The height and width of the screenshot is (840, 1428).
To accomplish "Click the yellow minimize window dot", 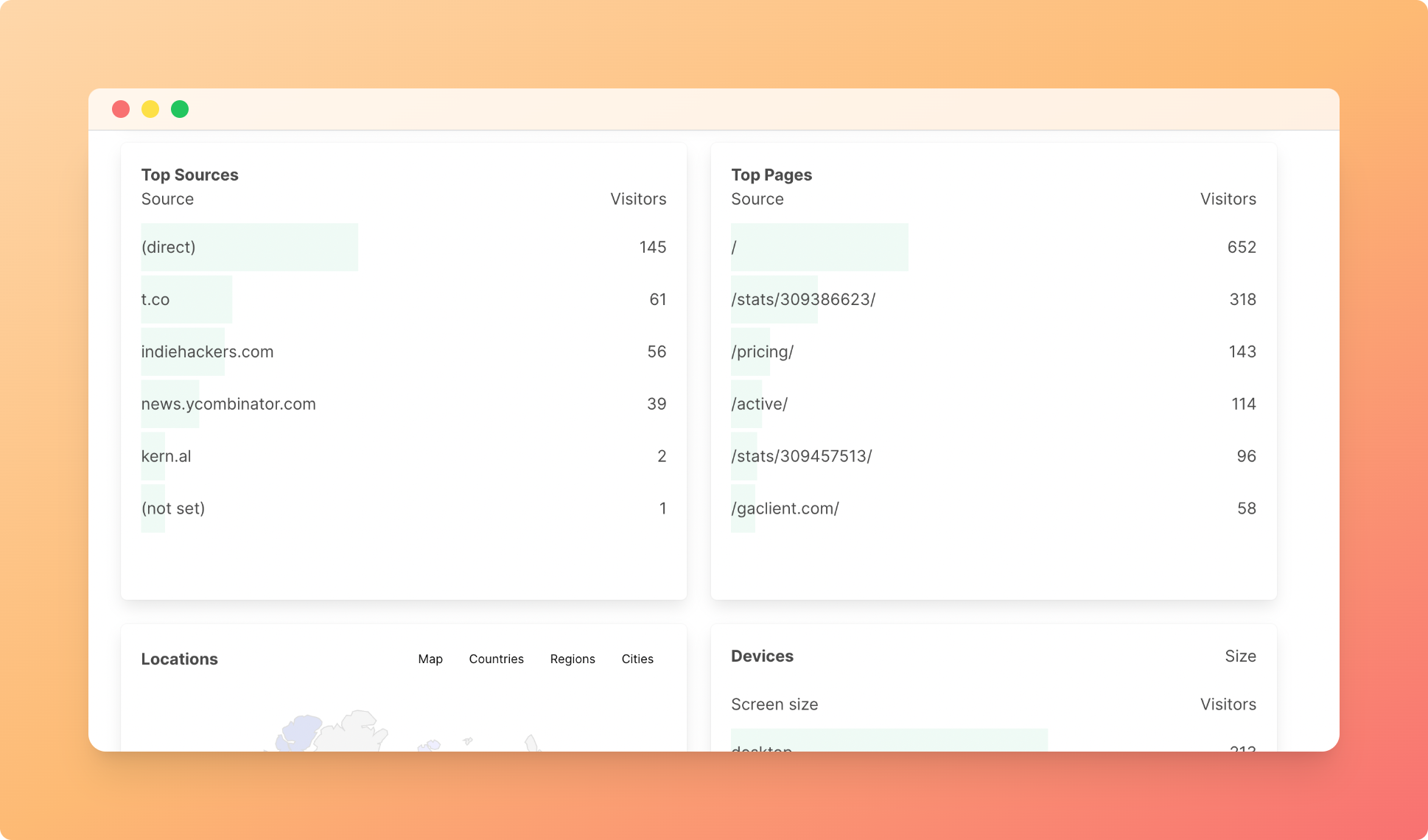I will tap(150, 109).
